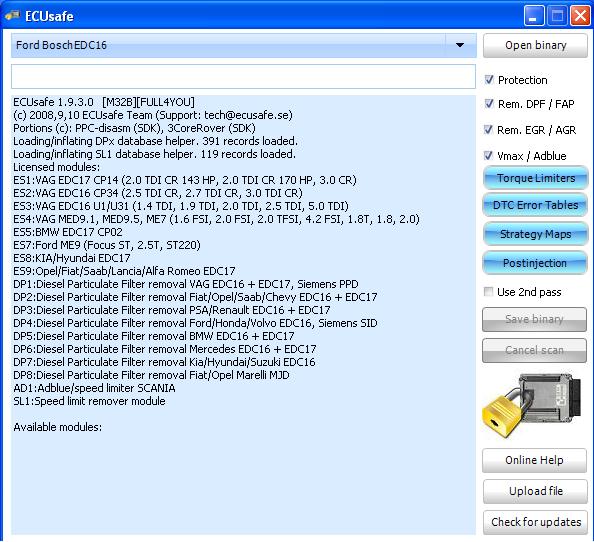This screenshot has width=594, height=542.
Task: Click DP8 Fiat/Opel Marelli MJD line
Action: 151,375
